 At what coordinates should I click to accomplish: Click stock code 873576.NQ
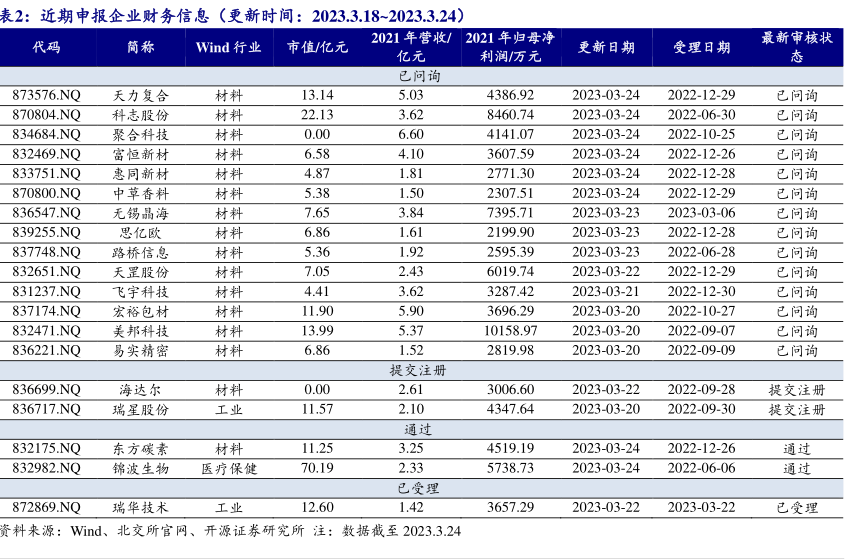coord(46,95)
